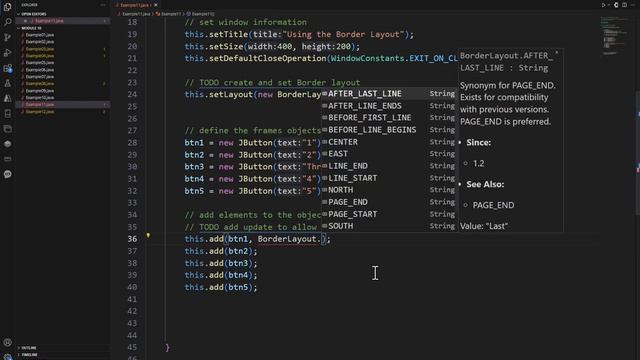Choose LINE_START from autocomplete list
This screenshot has height=360, width=640.
(x=389, y=178)
